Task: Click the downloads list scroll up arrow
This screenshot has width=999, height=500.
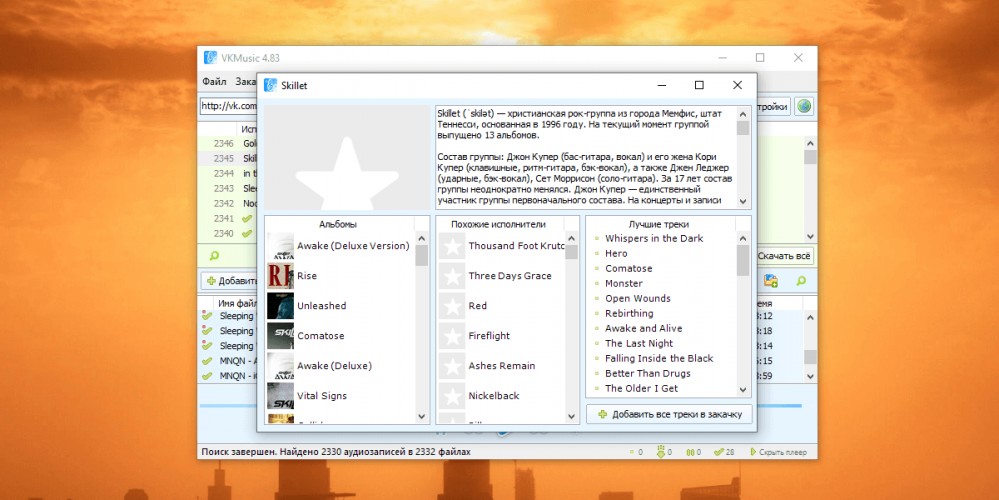Action: click(x=810, y=317)
